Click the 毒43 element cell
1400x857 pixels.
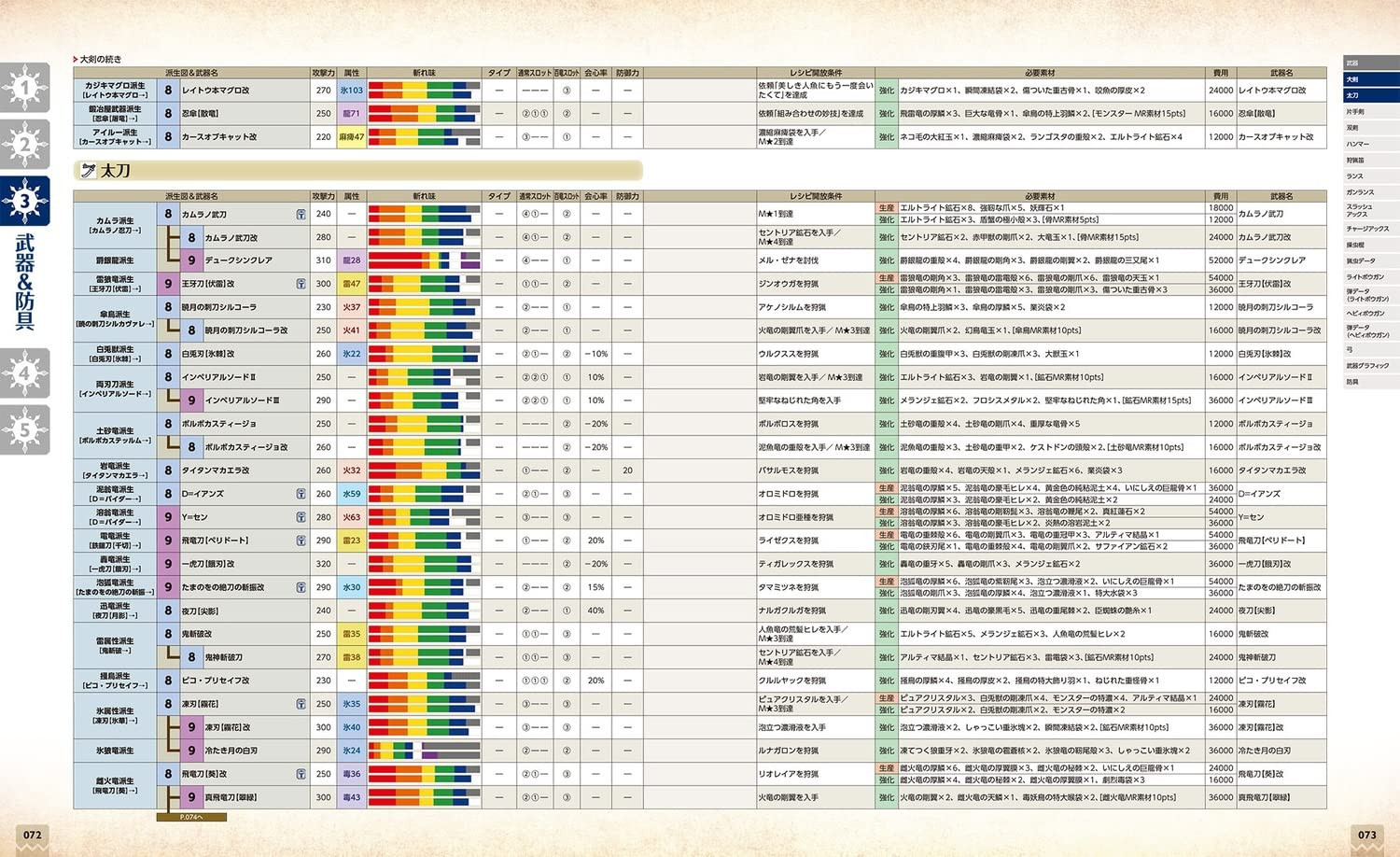pyautogui.click(x=352, y=797)
